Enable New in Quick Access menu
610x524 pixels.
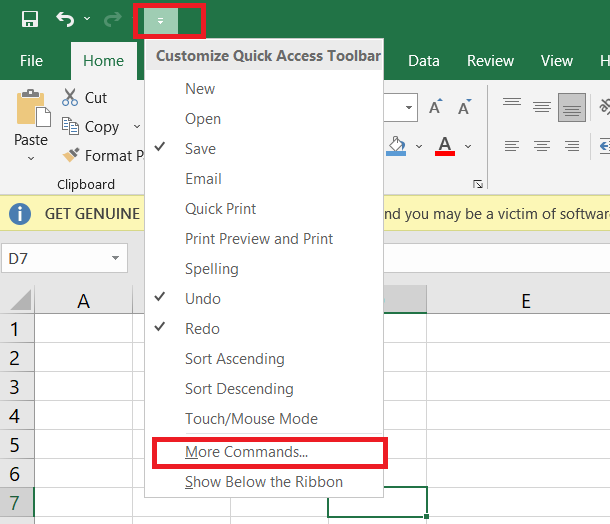click(264, 89)
